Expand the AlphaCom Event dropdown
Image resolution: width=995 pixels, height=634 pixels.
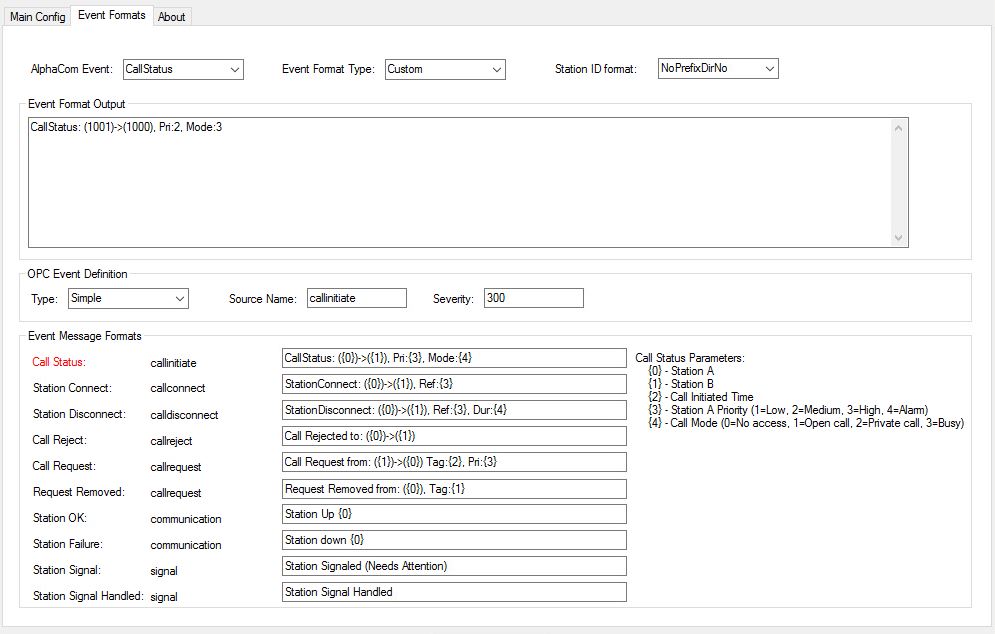183,69
